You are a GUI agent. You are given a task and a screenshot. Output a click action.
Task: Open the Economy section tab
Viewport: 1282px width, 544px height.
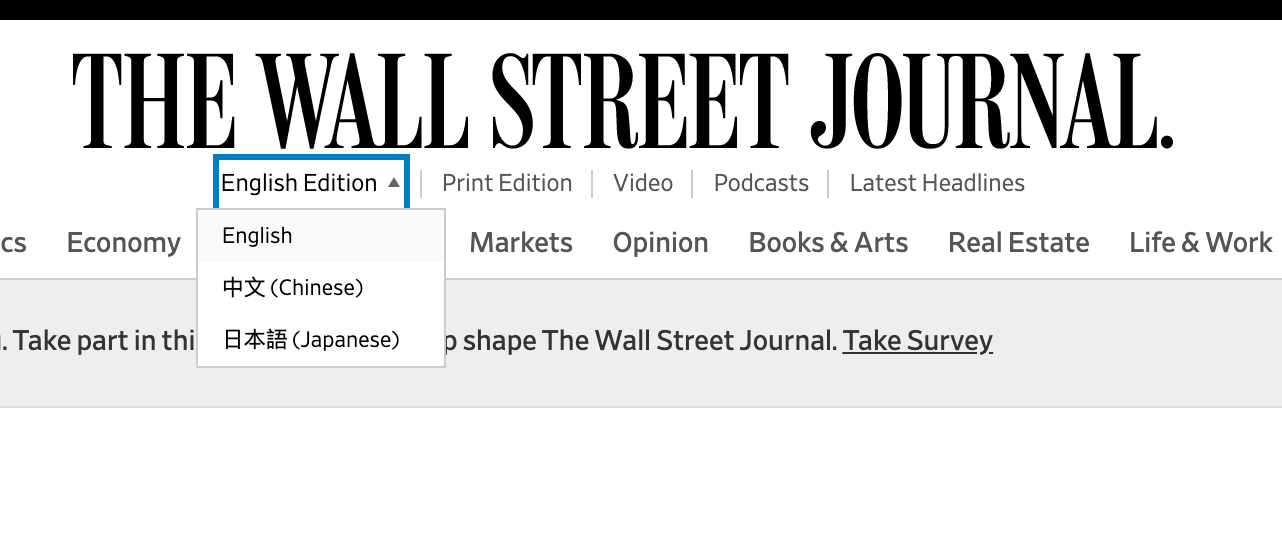[x=124, y=243]
